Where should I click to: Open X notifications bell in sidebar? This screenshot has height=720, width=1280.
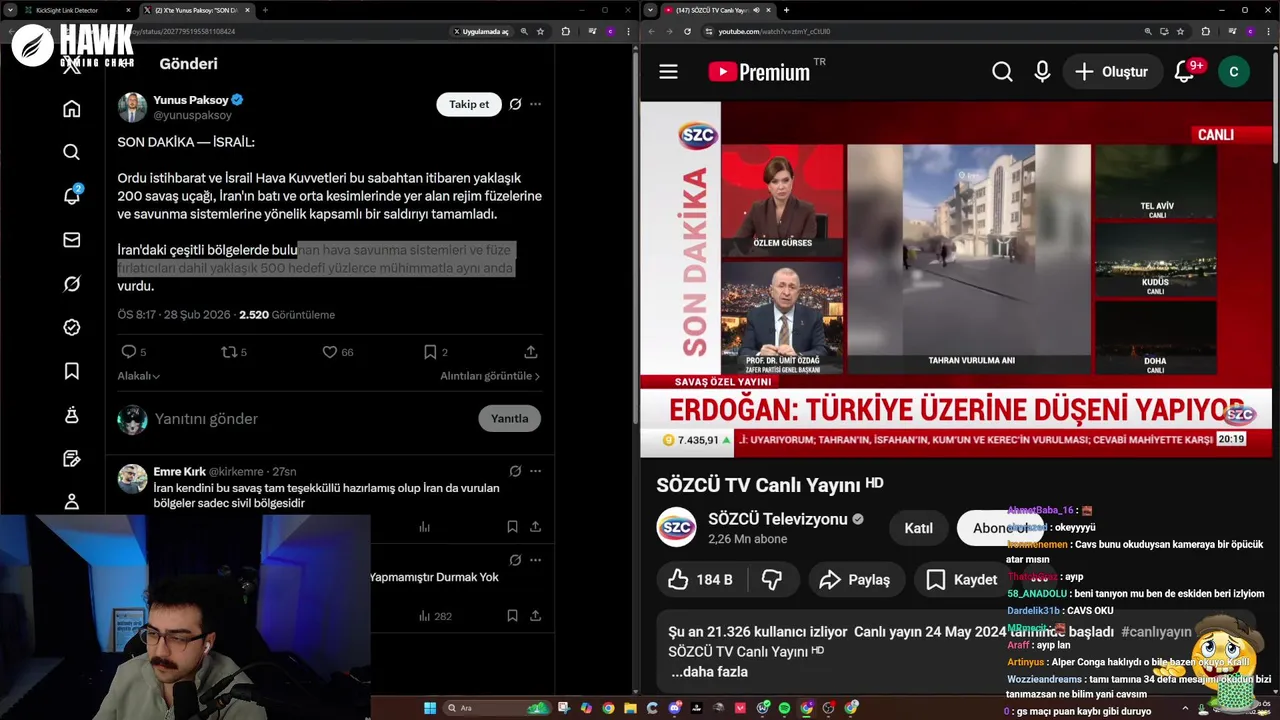pos(72,196)
